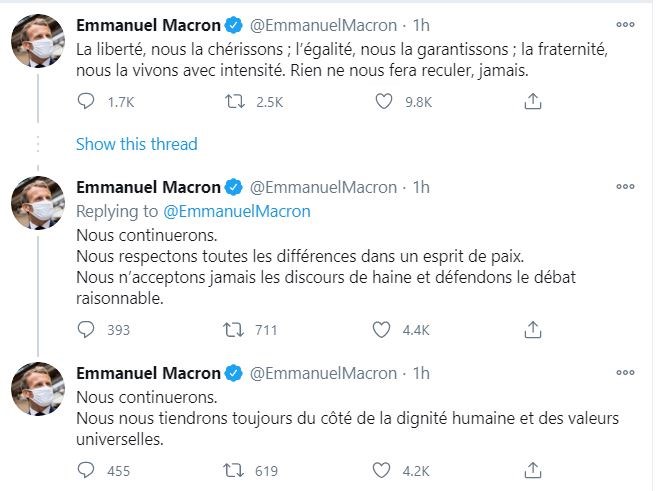Like the tweet with 9.8K likes

(x=384, y=101)
